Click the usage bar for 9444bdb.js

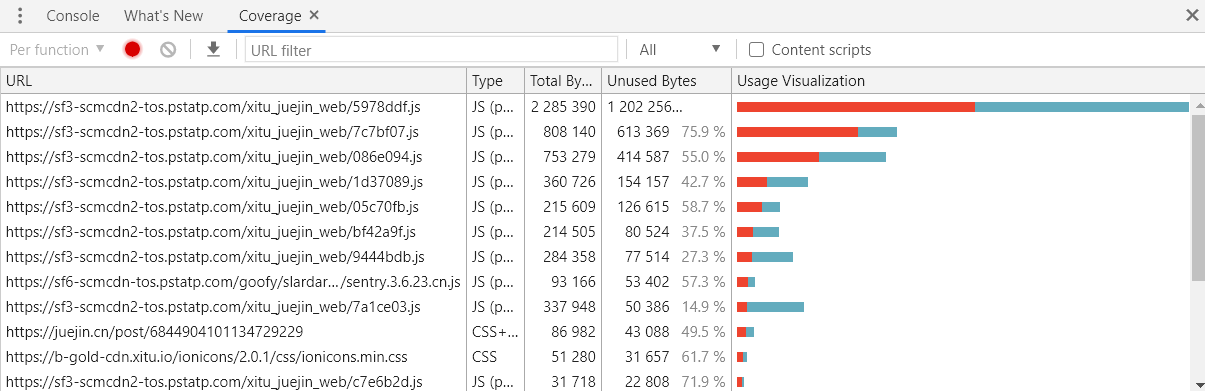pos(765,256)
